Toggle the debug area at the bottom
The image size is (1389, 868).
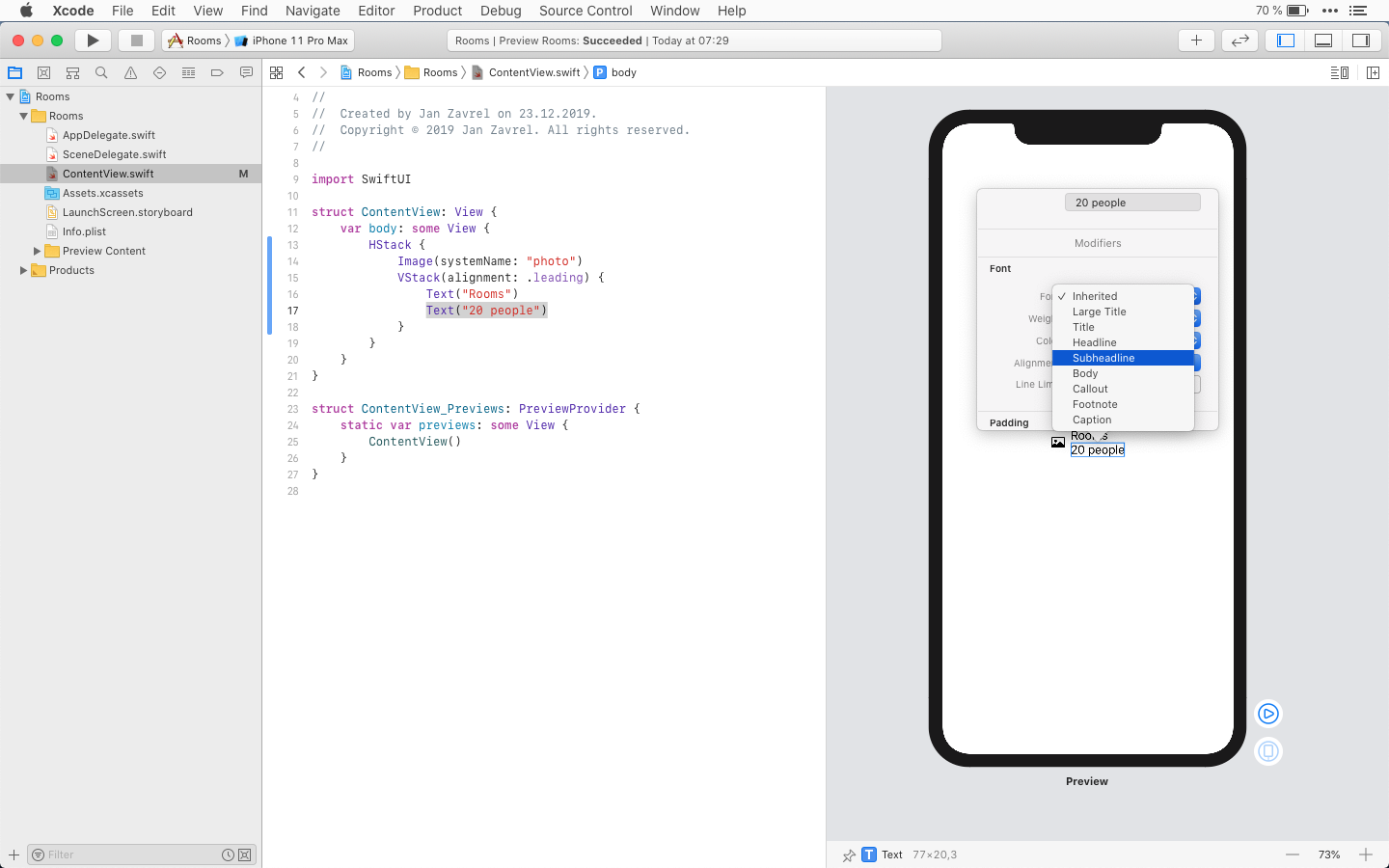1322,40
